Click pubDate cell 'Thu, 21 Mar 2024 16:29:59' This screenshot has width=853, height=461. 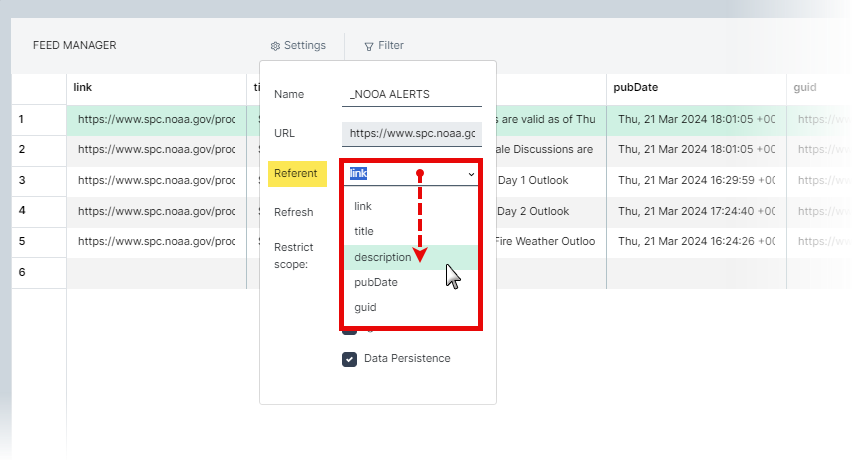pos(696,181)
